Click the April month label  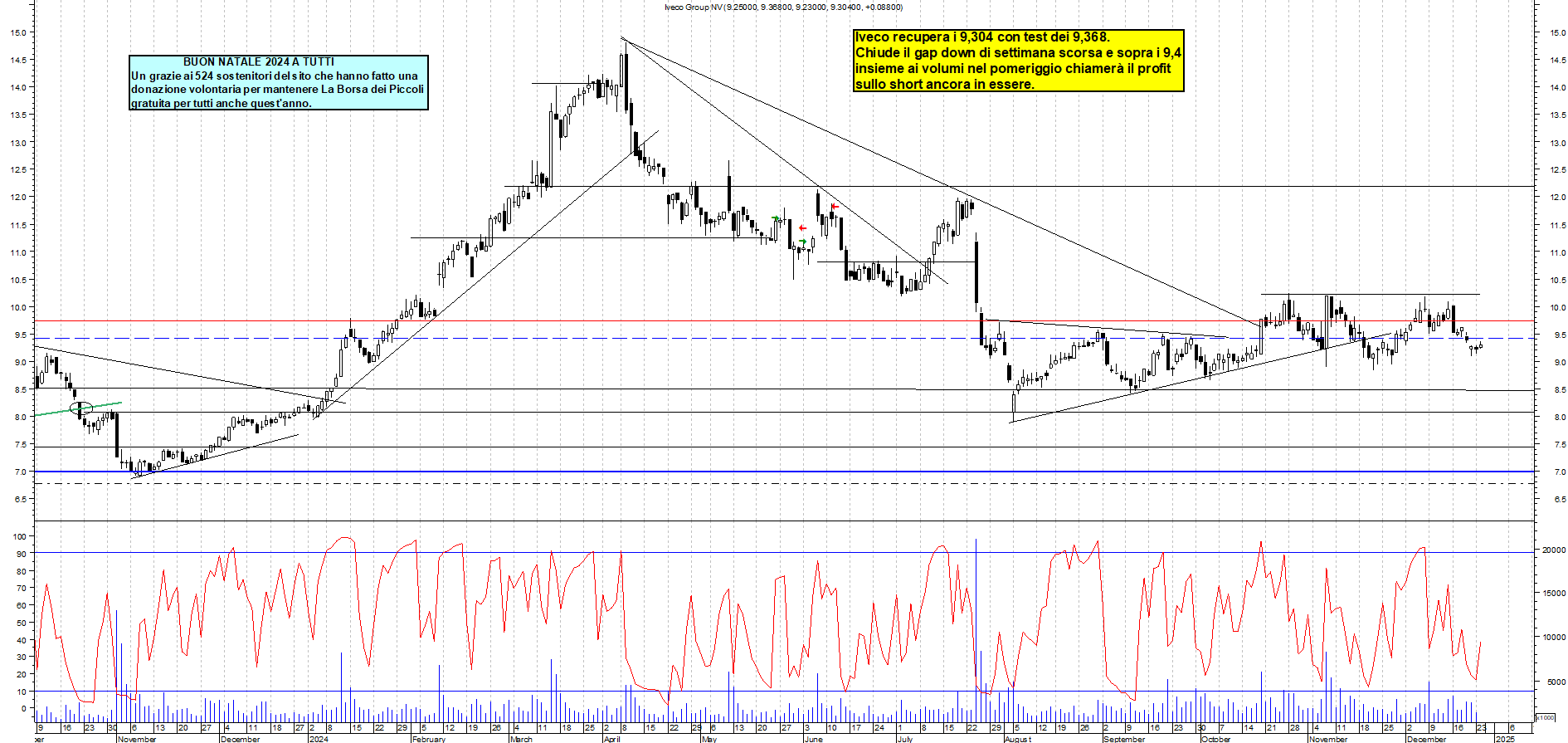(x=611, y=739)
